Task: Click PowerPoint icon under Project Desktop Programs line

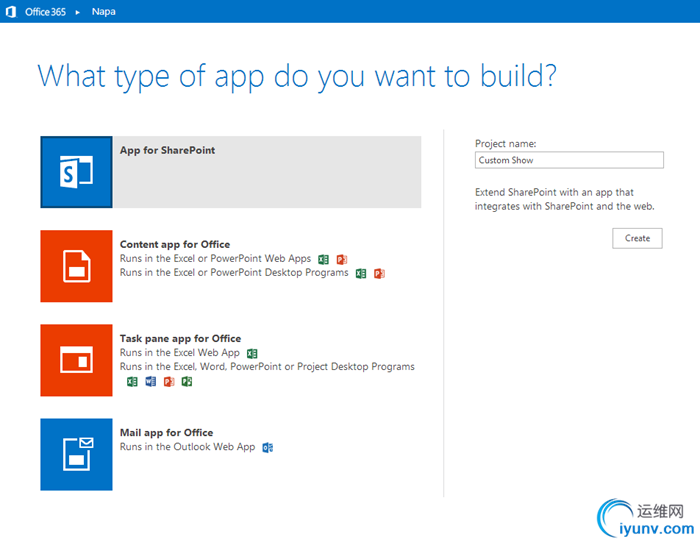Action: point(169,382)
